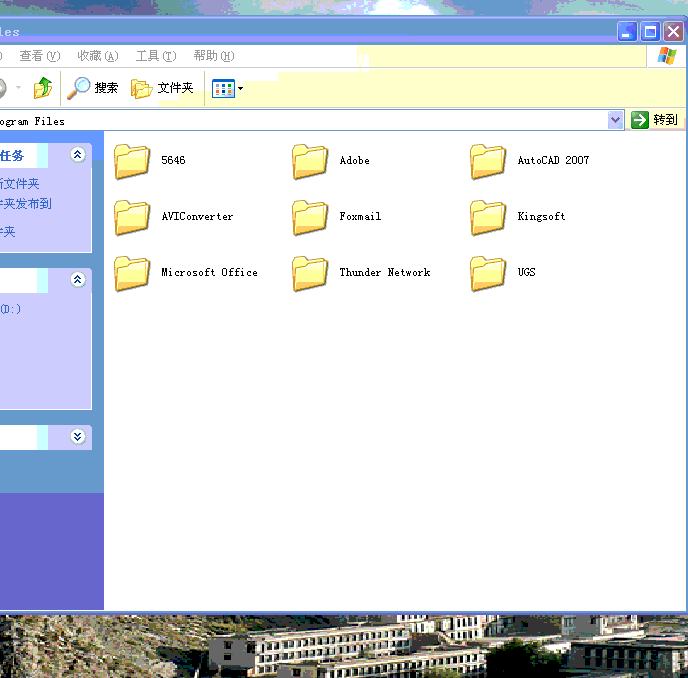Click the Microsoft Office folder name
688x678 pixels.
(209, 272)
